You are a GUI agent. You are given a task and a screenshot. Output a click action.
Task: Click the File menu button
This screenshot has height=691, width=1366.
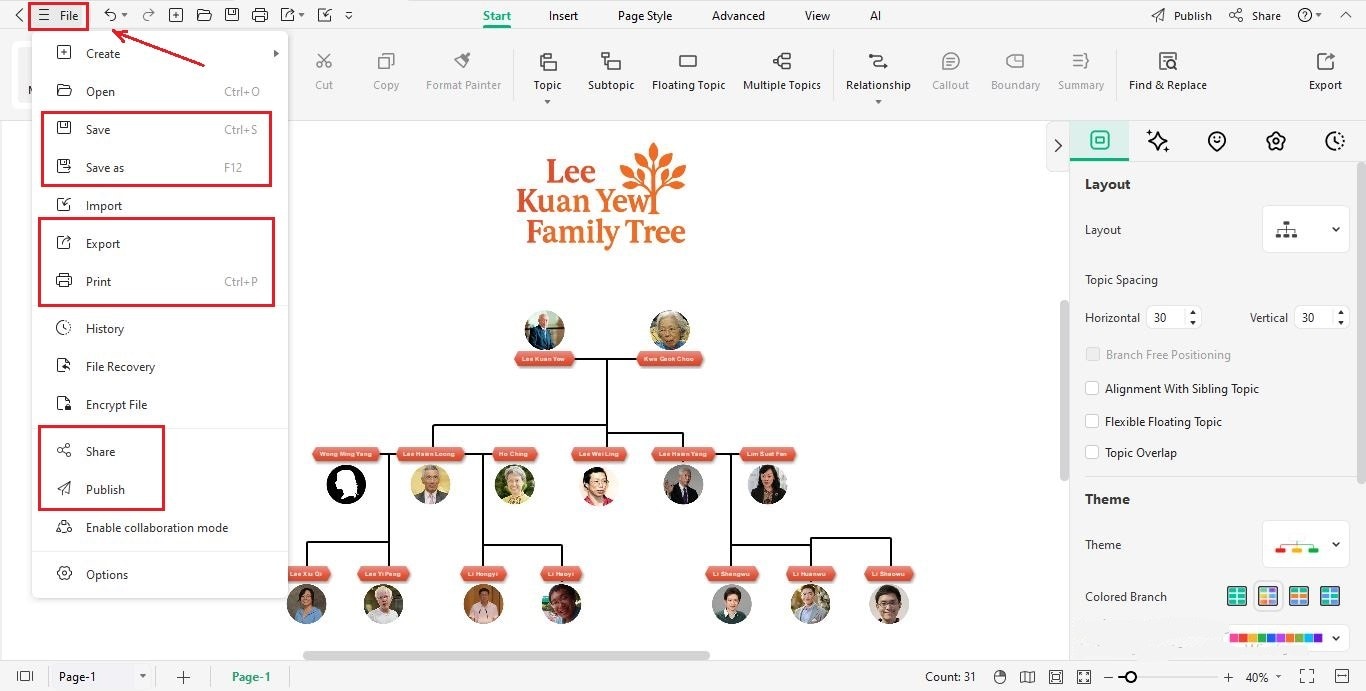tap(58, 16)
